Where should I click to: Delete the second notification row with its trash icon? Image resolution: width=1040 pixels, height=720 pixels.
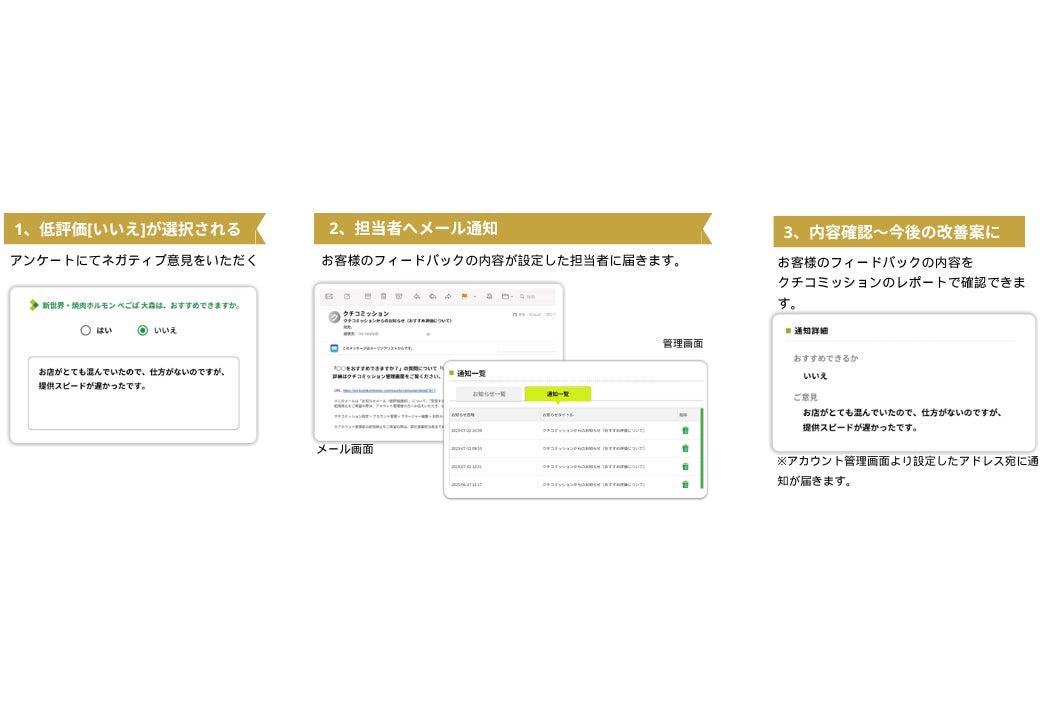(x=685, y=448)
